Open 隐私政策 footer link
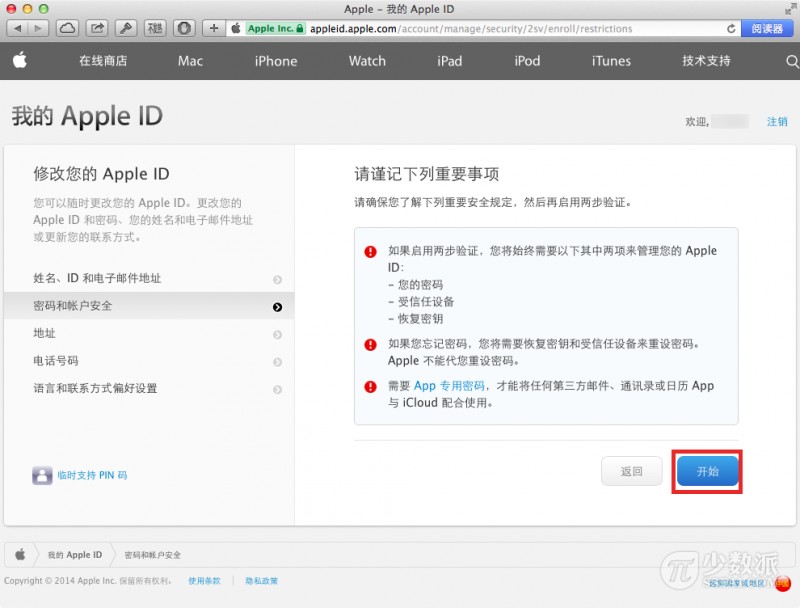Viewport: 800px width, 608px height. tap(261, 581)
